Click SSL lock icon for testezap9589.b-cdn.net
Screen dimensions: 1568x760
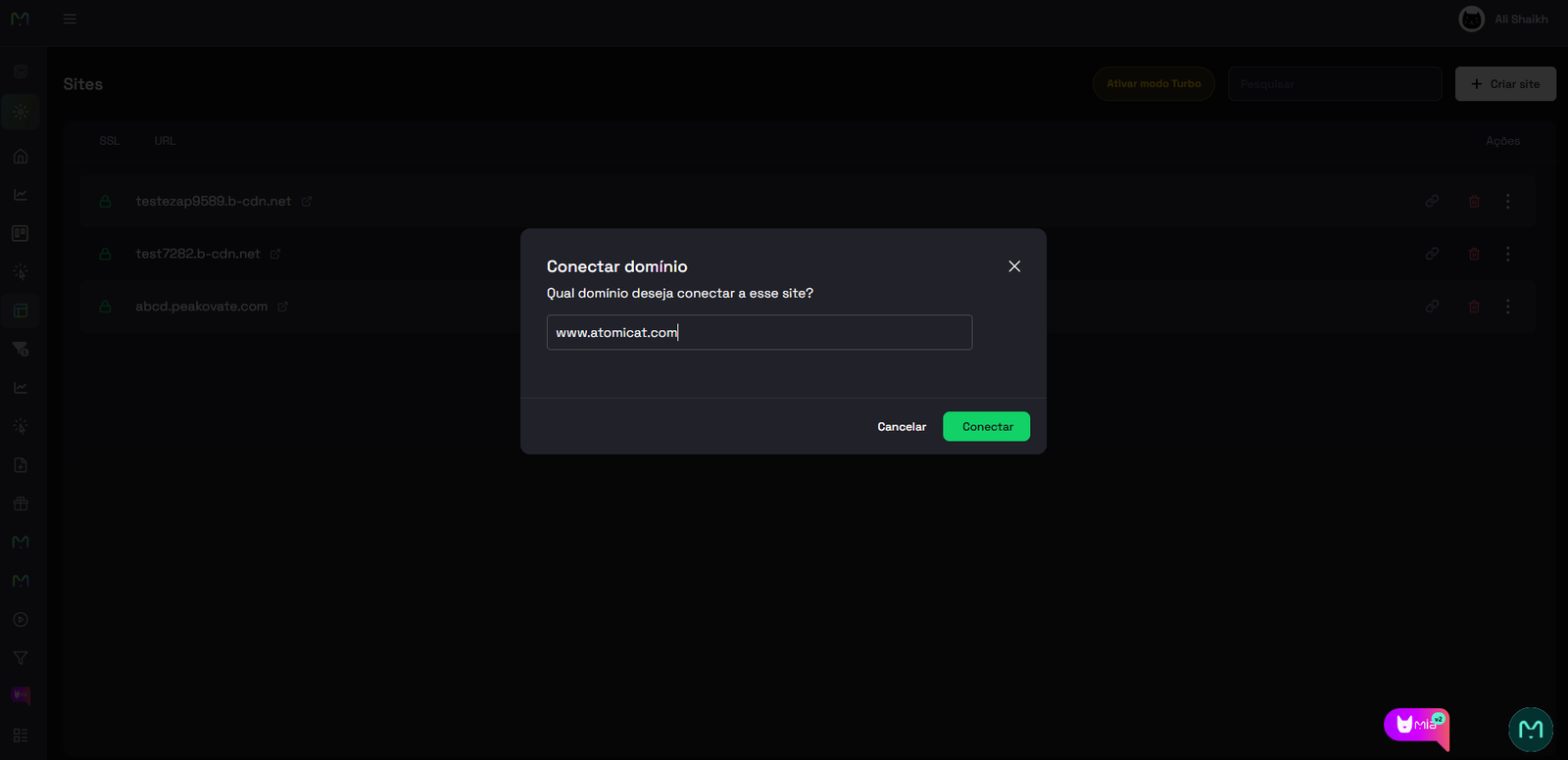(105, 202)
